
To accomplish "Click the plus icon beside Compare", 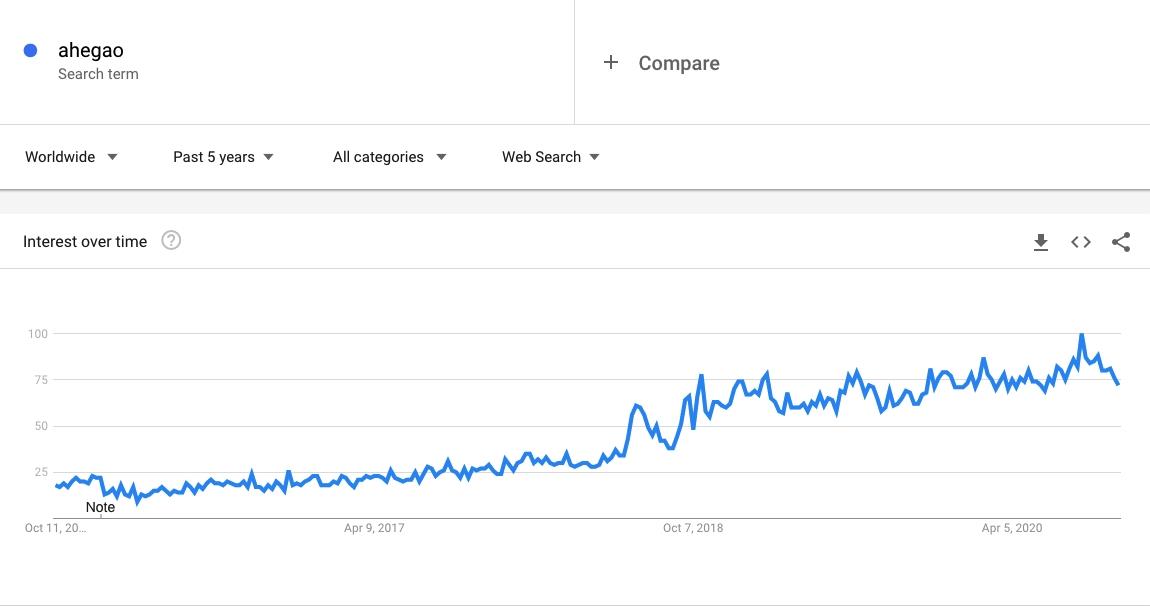I will [610, 62].
